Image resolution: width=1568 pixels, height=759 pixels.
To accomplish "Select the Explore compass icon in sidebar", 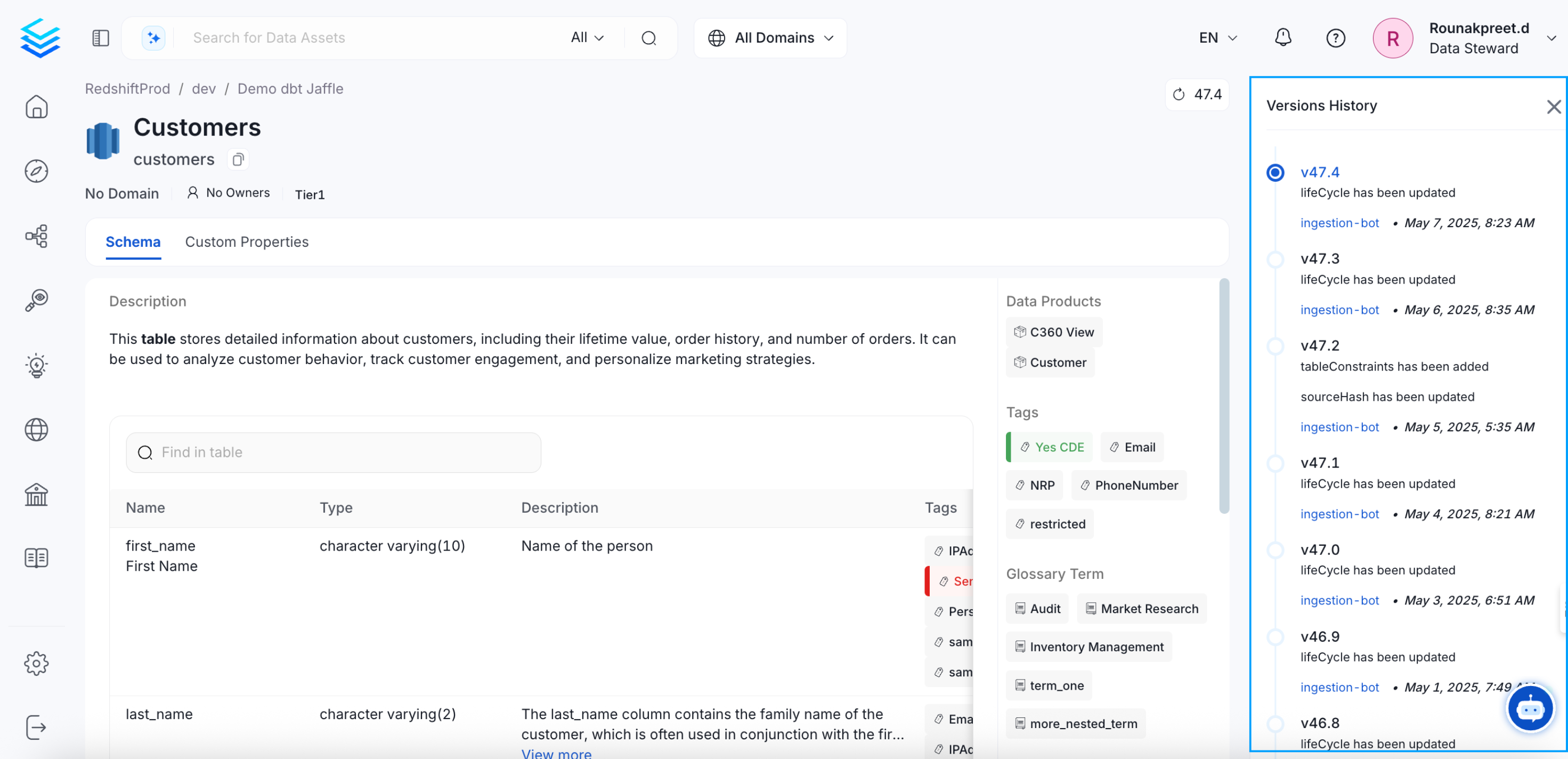I will [x=37, y=171].
